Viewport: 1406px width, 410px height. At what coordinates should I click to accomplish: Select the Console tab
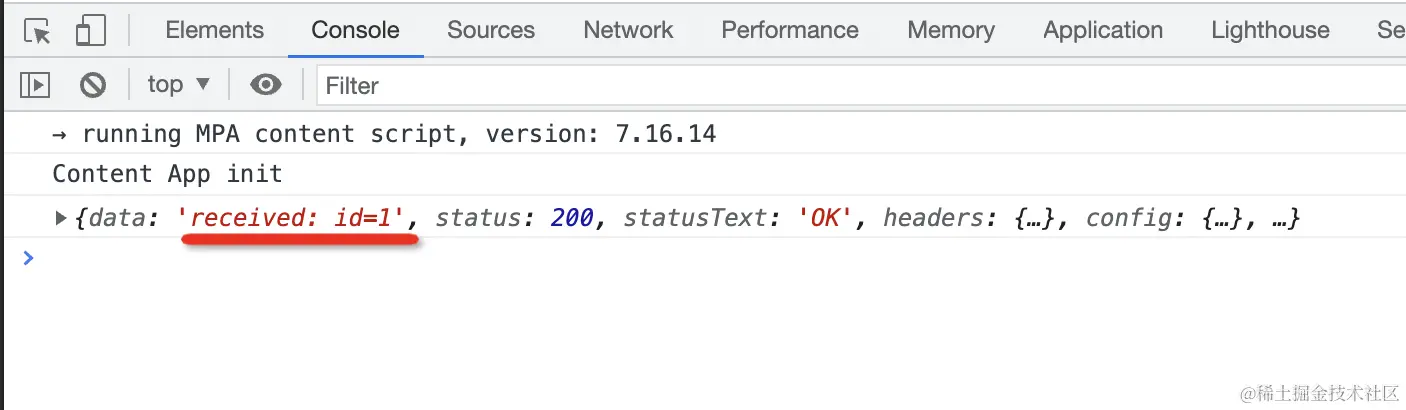[355, 31]
